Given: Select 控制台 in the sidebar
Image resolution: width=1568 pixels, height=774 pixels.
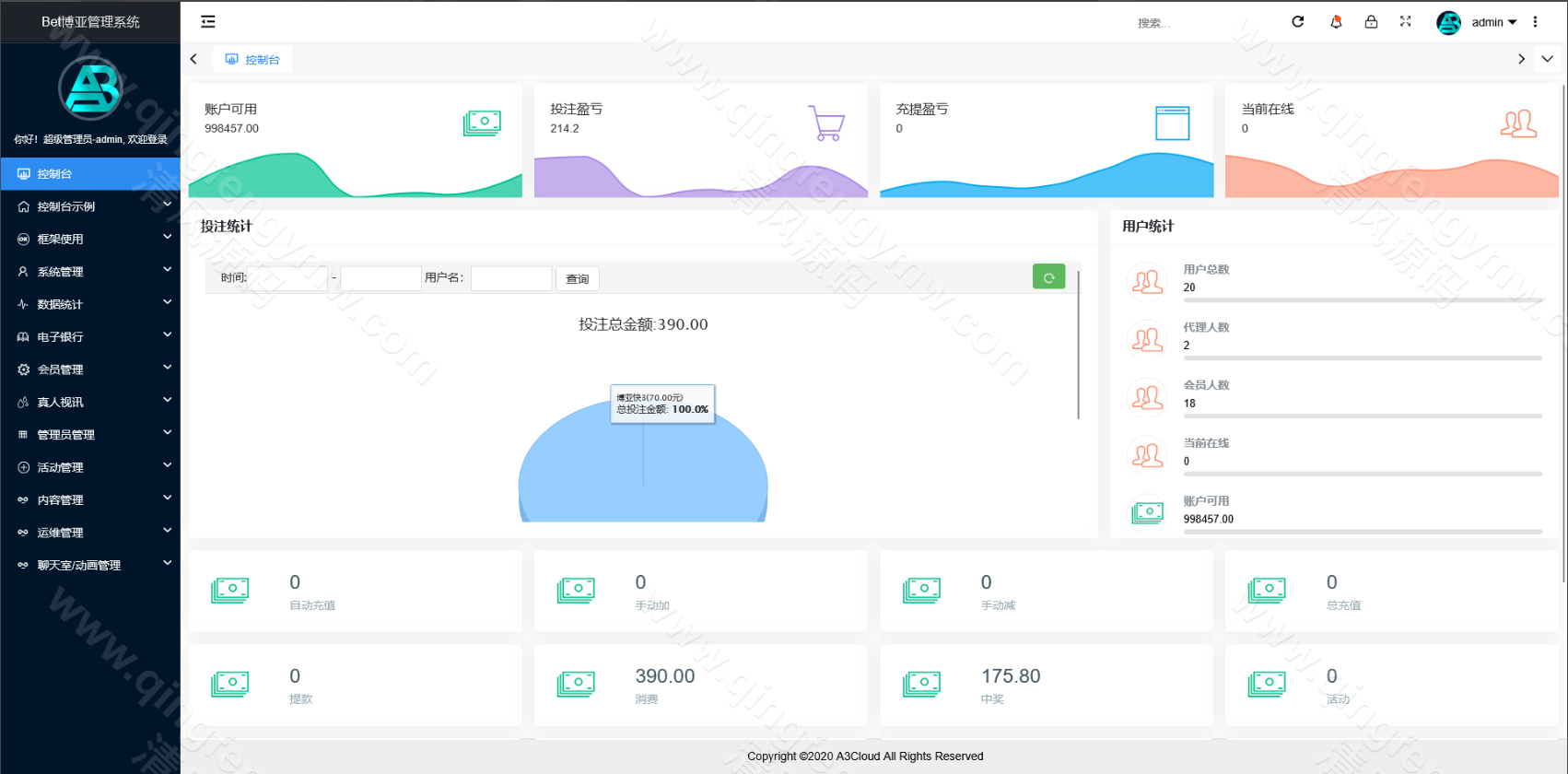Looking at the screenshot, I should tap(90, 174).
